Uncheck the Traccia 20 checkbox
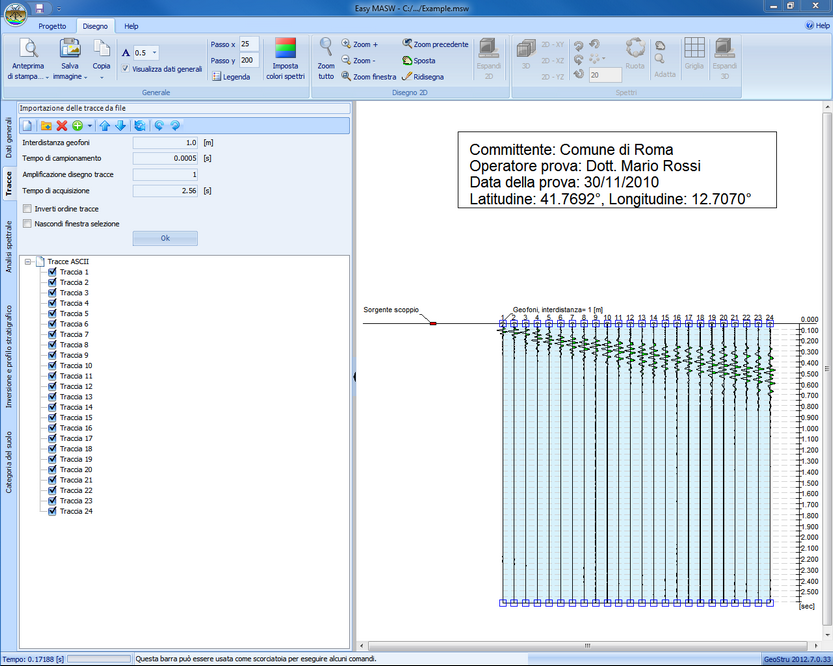833x666 pixels. 52,469
